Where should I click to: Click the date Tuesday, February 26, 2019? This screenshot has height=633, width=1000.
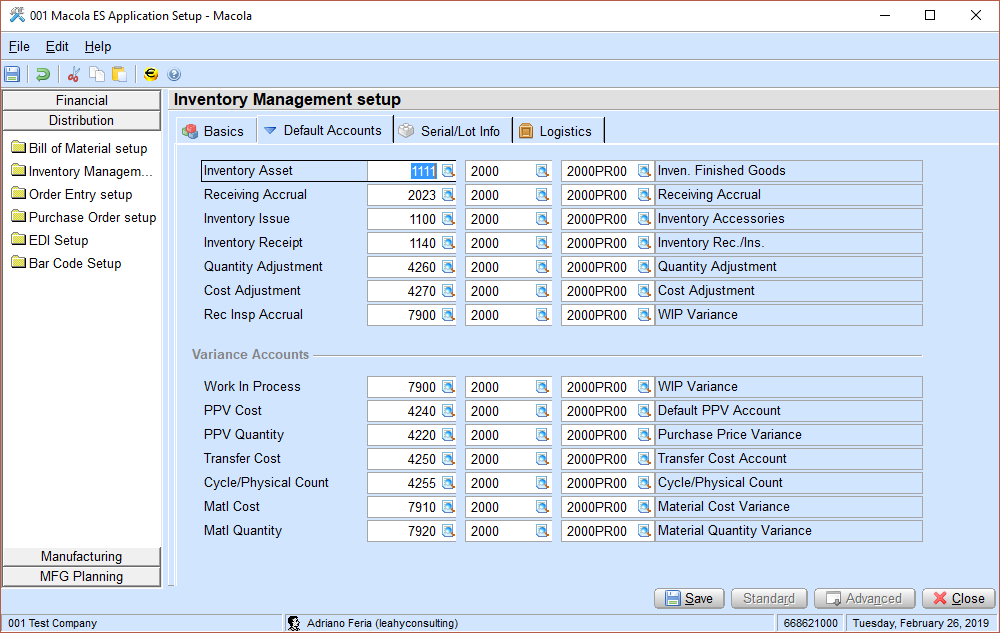pyautogui.click(x=921, y=623)
